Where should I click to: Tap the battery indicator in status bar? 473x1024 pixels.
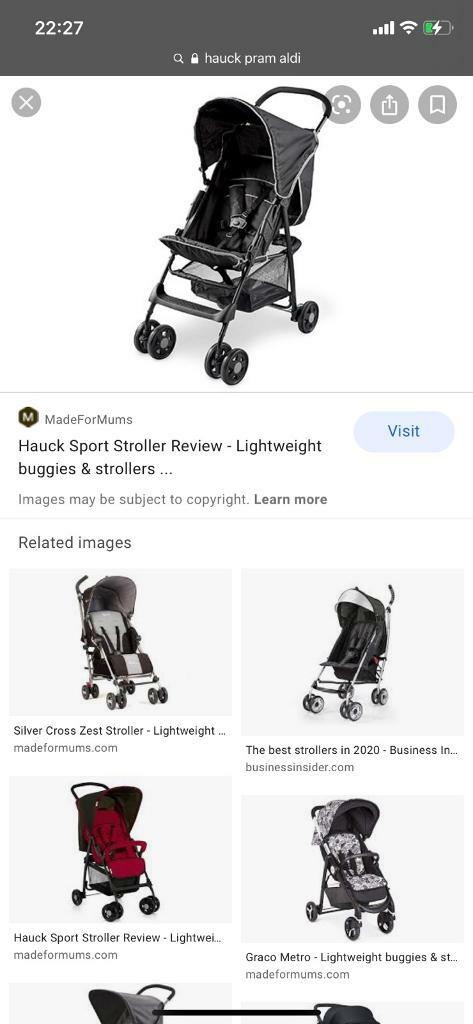437,28
